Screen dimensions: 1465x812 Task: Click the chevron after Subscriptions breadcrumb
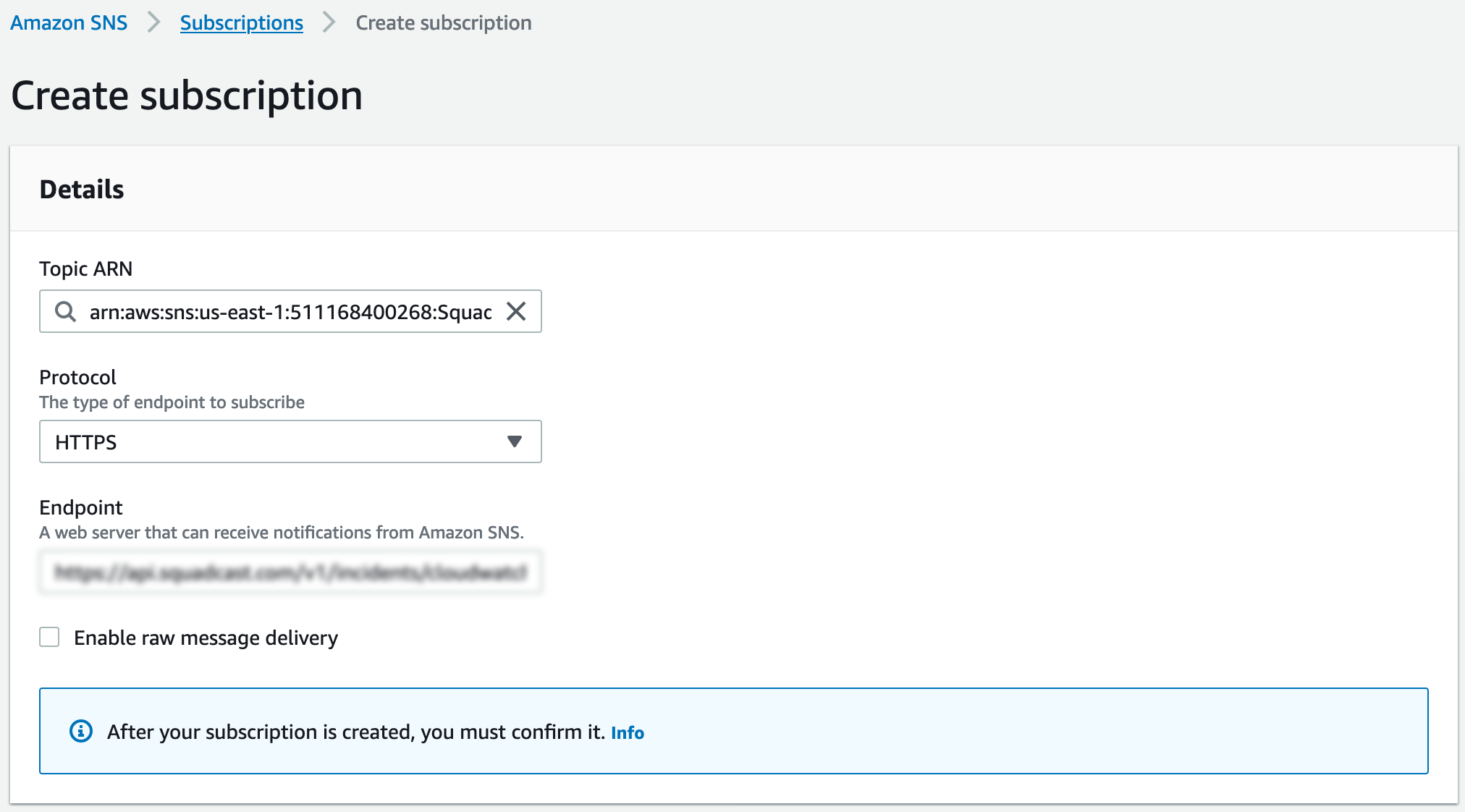click(x=329, y=22)
